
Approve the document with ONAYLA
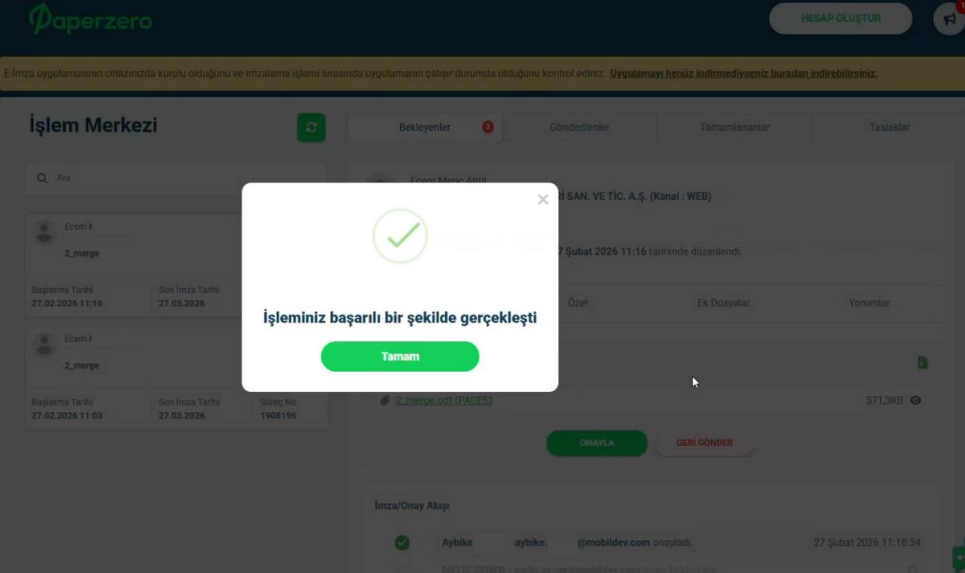tap(596, 443)
